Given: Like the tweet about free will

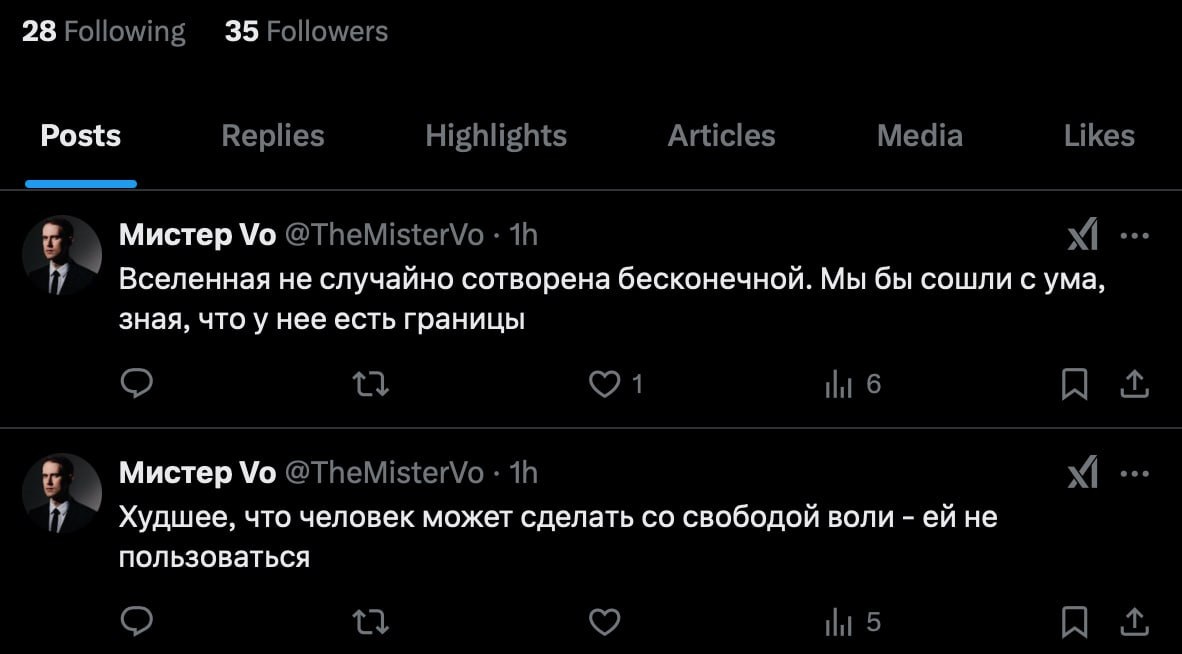Looking at the screenshot, I should click(x=604, y=621).
